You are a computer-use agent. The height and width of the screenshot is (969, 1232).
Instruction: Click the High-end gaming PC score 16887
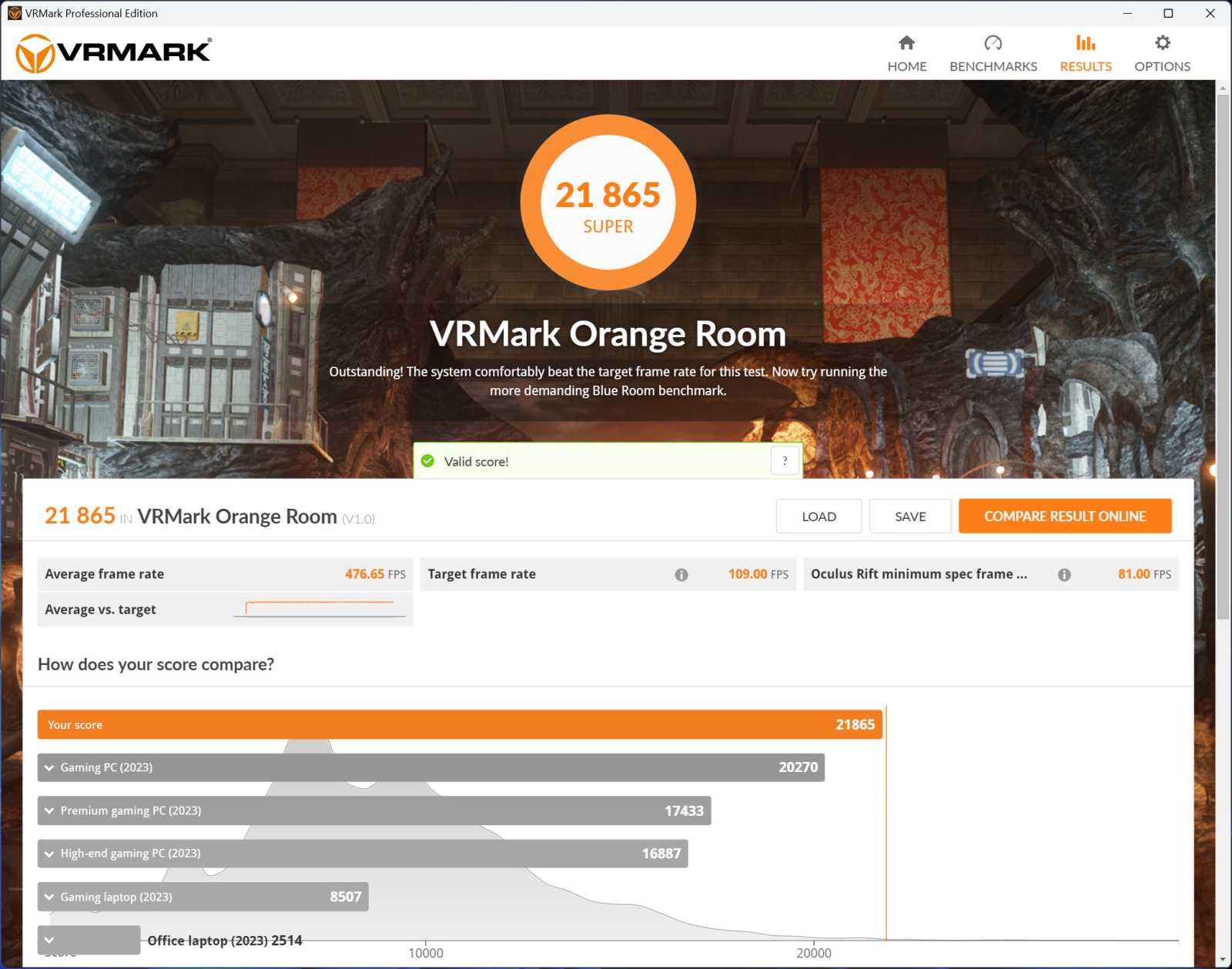pyautogui.click(x=661, y=854)
